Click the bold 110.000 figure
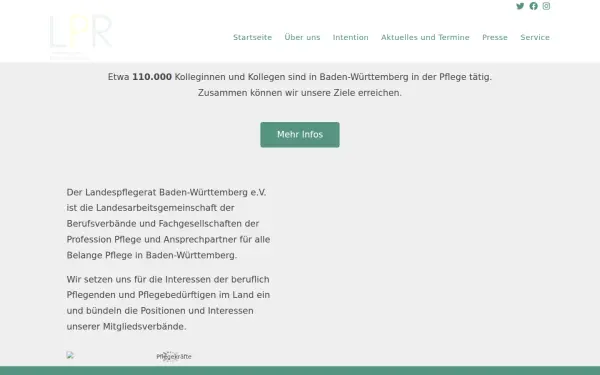Viewport: 600px width, 375px height. click(152, 77)
